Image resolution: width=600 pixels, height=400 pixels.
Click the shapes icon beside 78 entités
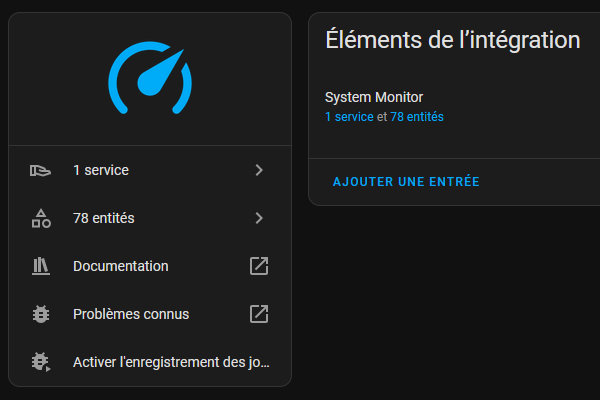tap(41, 218)
